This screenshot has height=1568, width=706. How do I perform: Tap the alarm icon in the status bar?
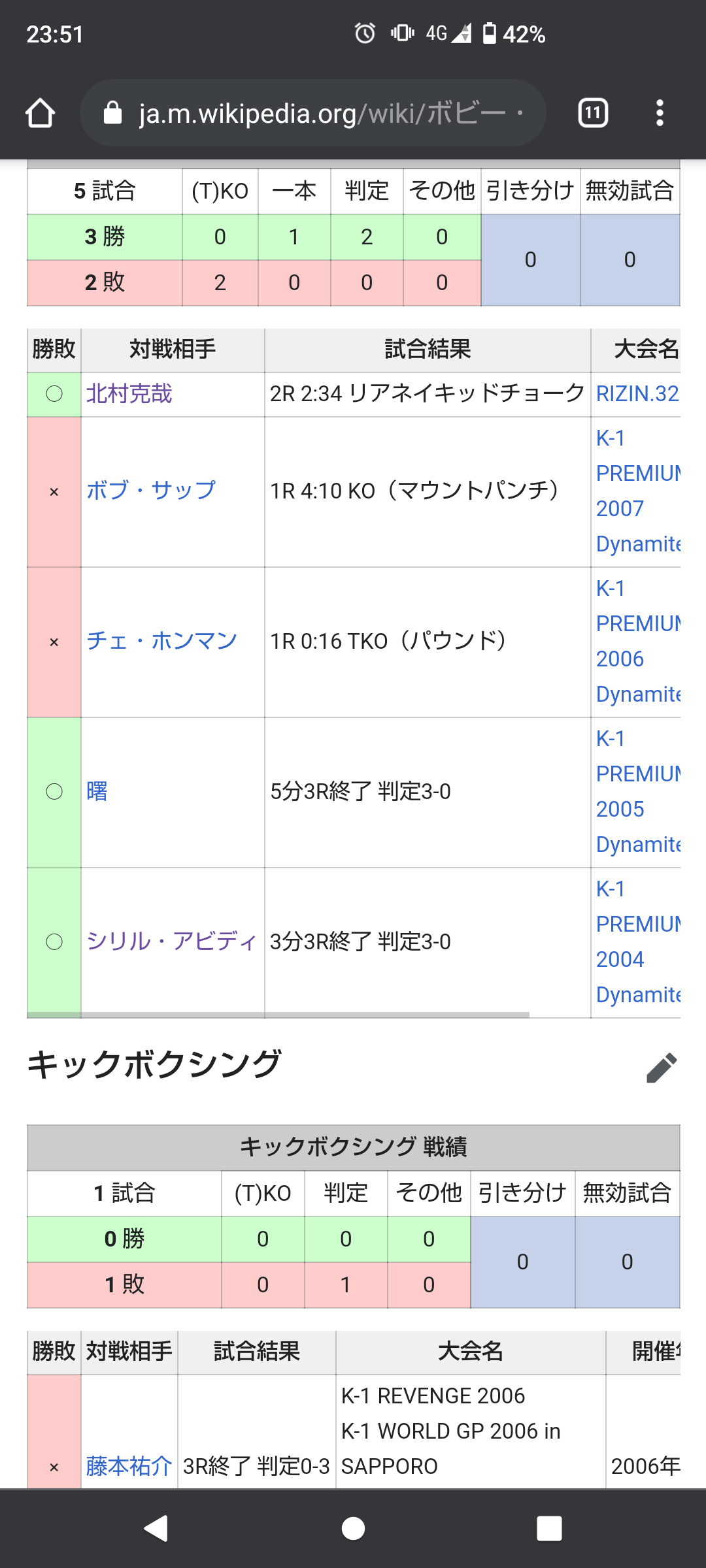(365, 33)
